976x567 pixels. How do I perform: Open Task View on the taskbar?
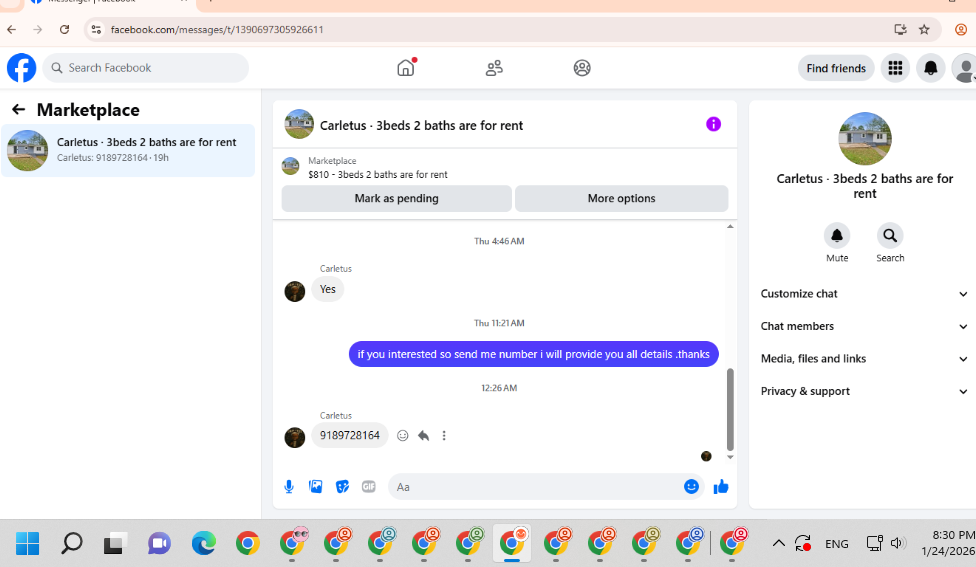click(x=115, y=543)
